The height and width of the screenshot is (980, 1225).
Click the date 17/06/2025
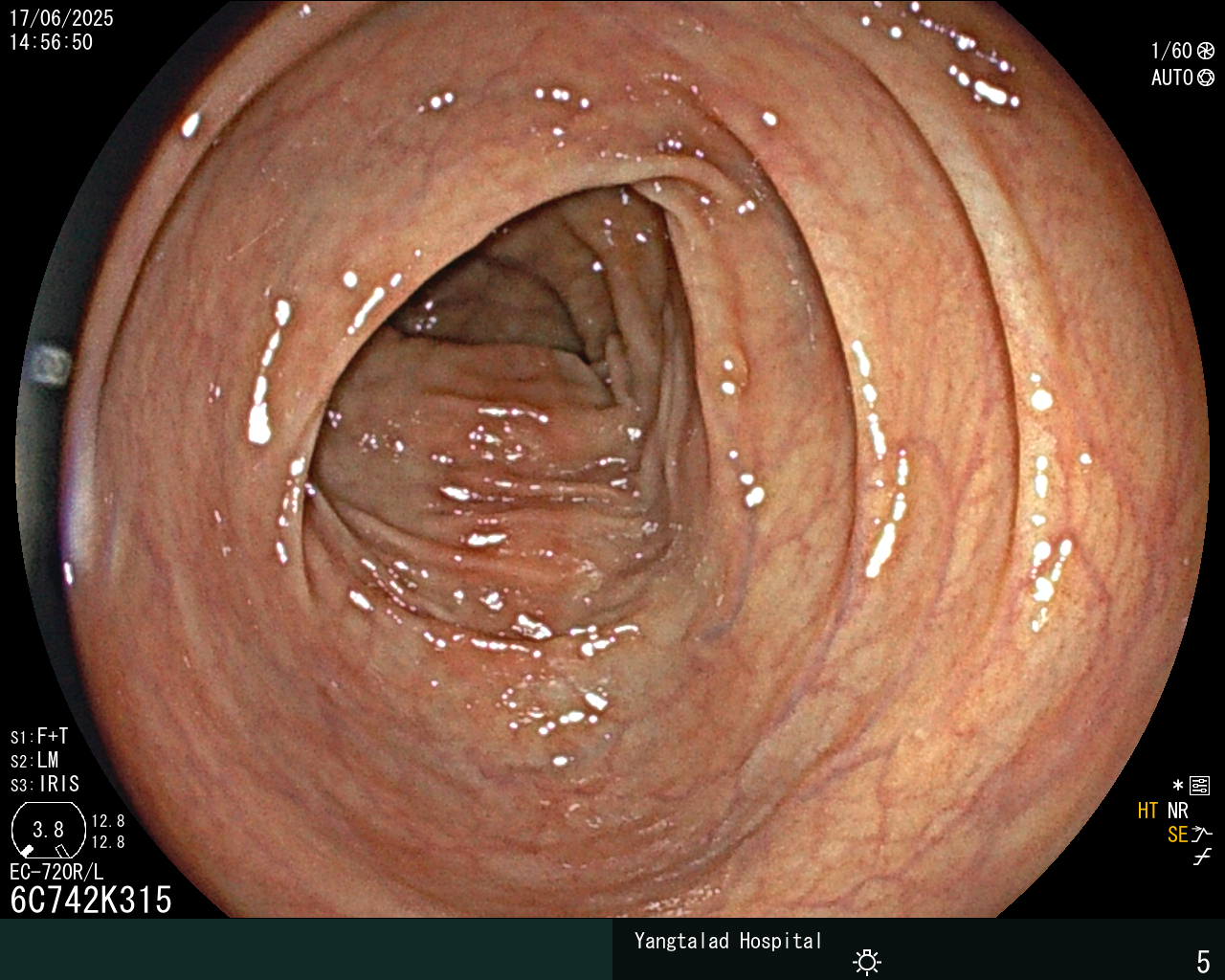61,18
